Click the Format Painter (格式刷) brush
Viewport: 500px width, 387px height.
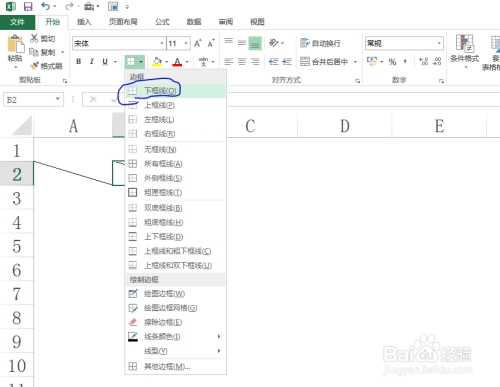[x=34, y=66]
